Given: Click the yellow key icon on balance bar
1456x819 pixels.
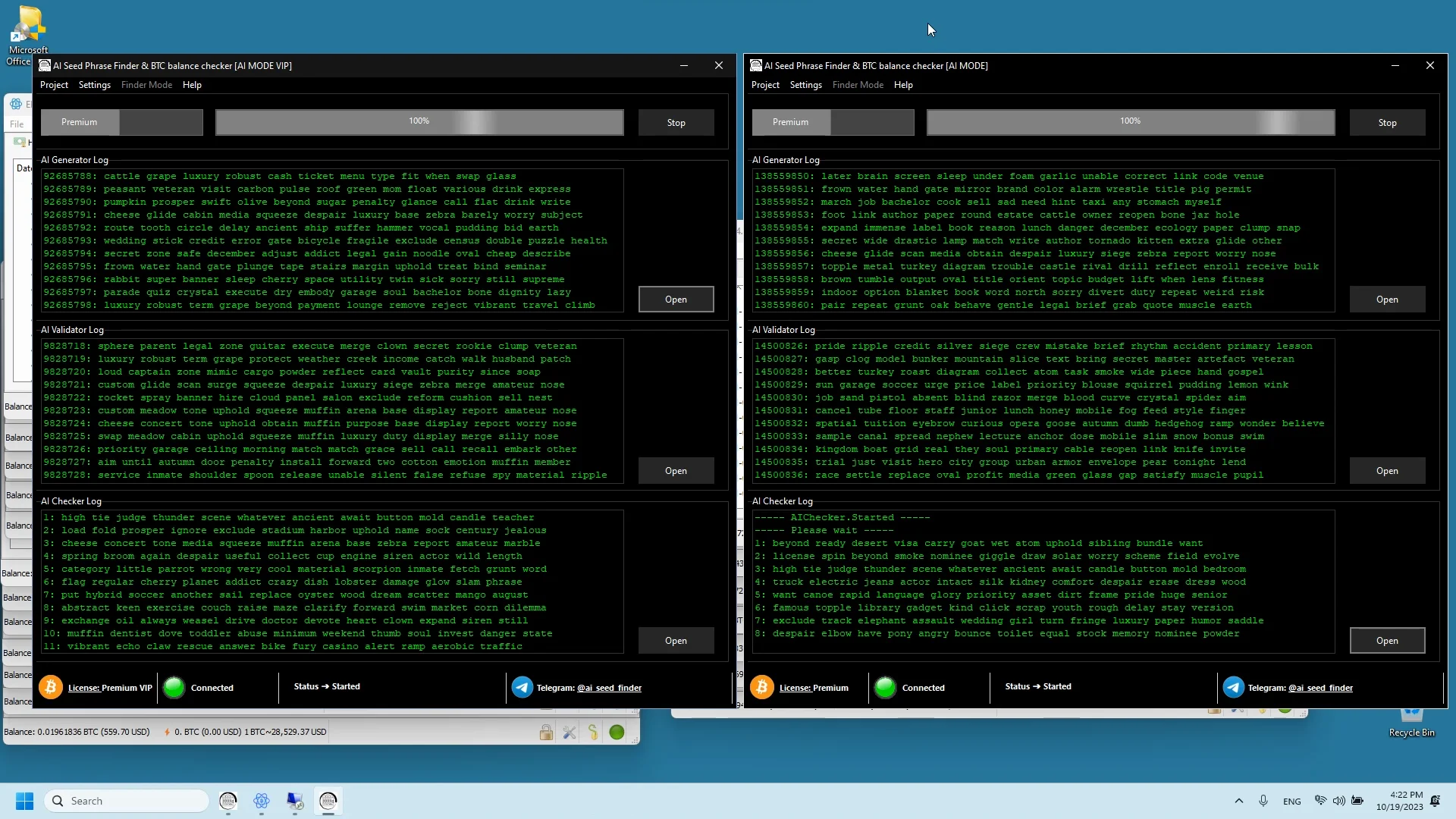Looking at the screenshot, I should (593, 732).
